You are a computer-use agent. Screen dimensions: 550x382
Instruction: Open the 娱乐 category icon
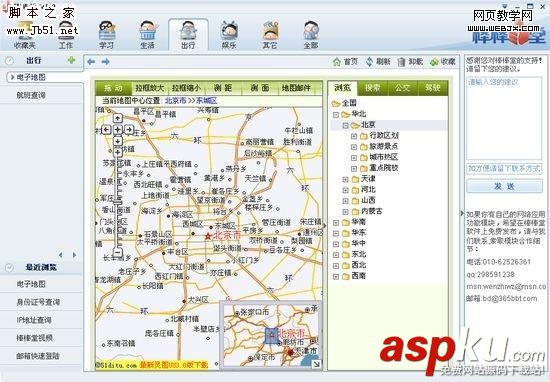click(x=229, y=35)
